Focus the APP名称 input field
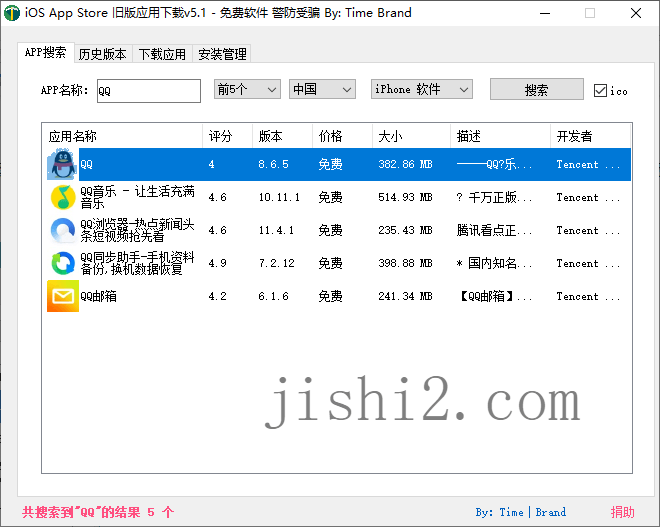This screenshot has width=660, height=527. 149,90
